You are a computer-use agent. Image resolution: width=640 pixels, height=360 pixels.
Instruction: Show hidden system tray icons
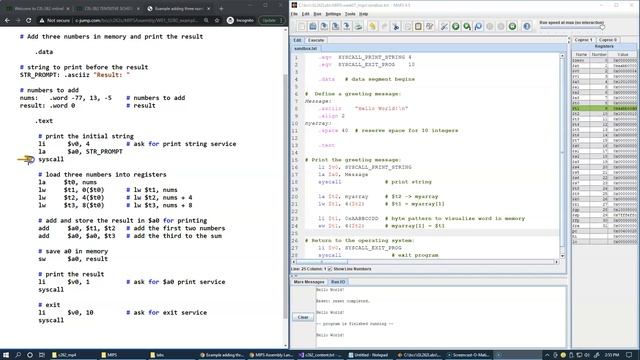(547, 355)
